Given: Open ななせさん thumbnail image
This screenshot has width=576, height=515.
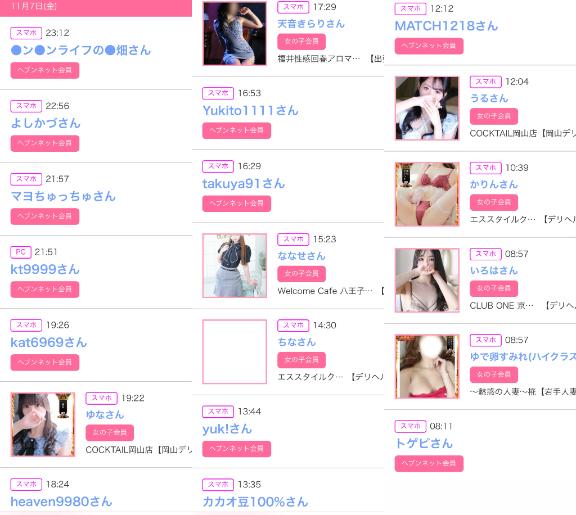Looking at the screenshot, I should click(x=235, y=265).
